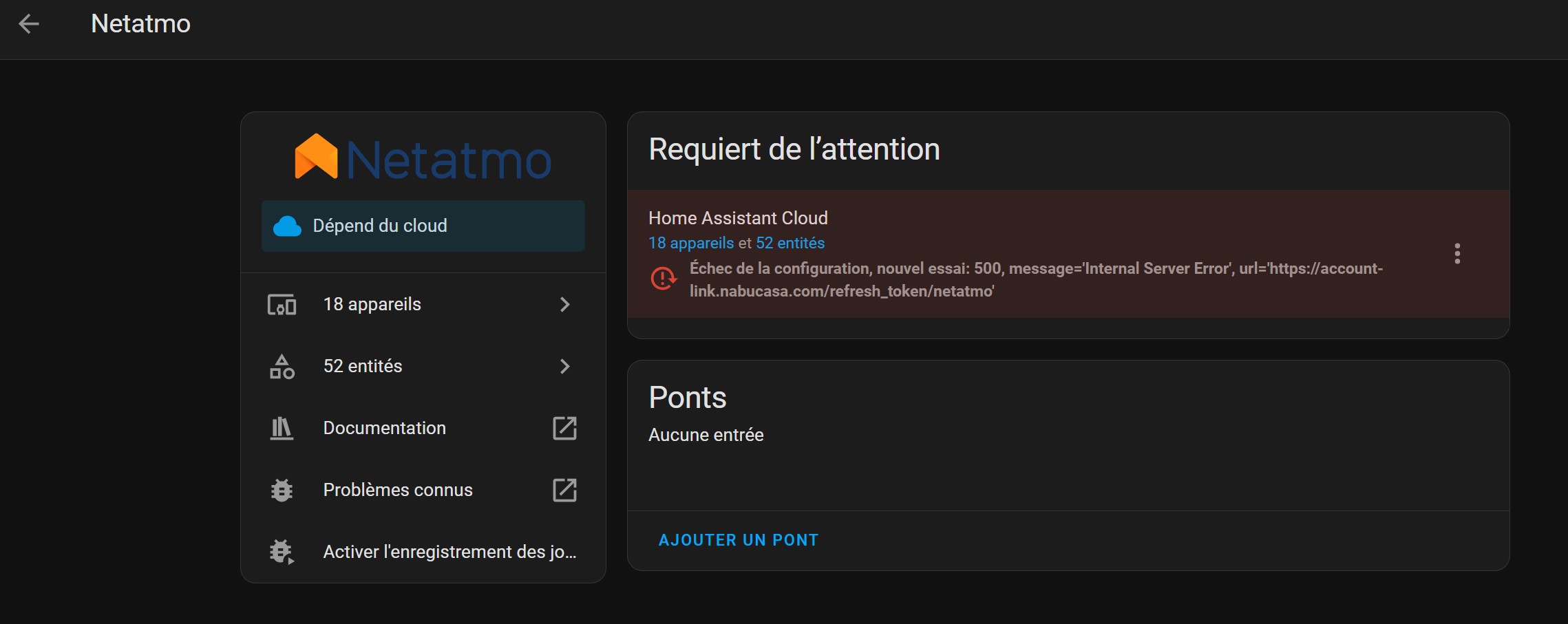This screenshot has width=1568, height=624.
Task: Click the 'Requiert de l'attention' heading
Action: point(794,149)
